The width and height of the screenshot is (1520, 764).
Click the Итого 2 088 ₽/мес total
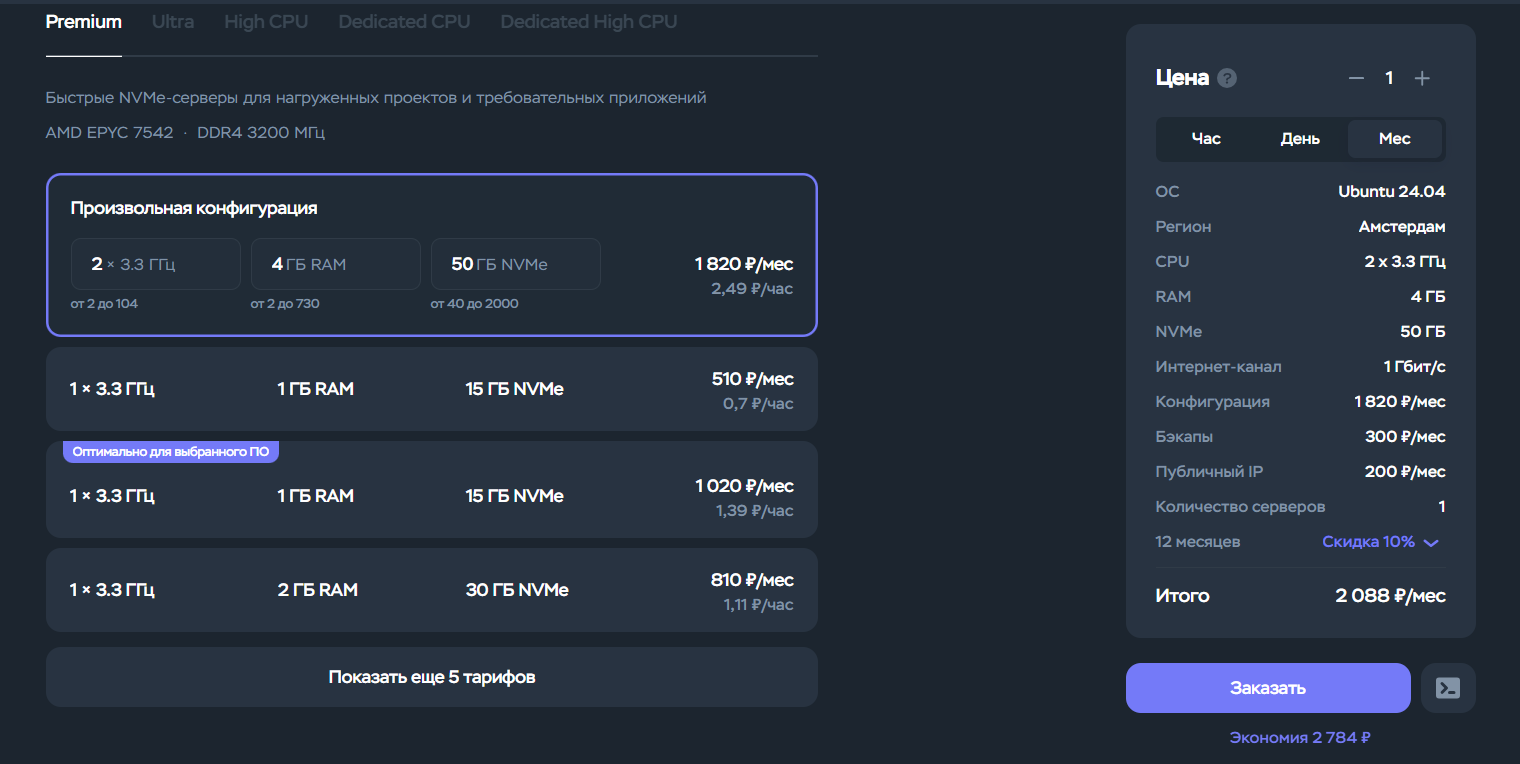1391,596
